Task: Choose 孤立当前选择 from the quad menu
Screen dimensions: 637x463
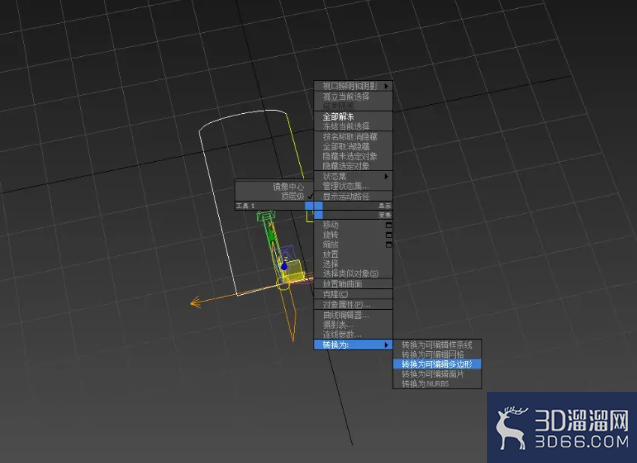Action: point(353,96)
